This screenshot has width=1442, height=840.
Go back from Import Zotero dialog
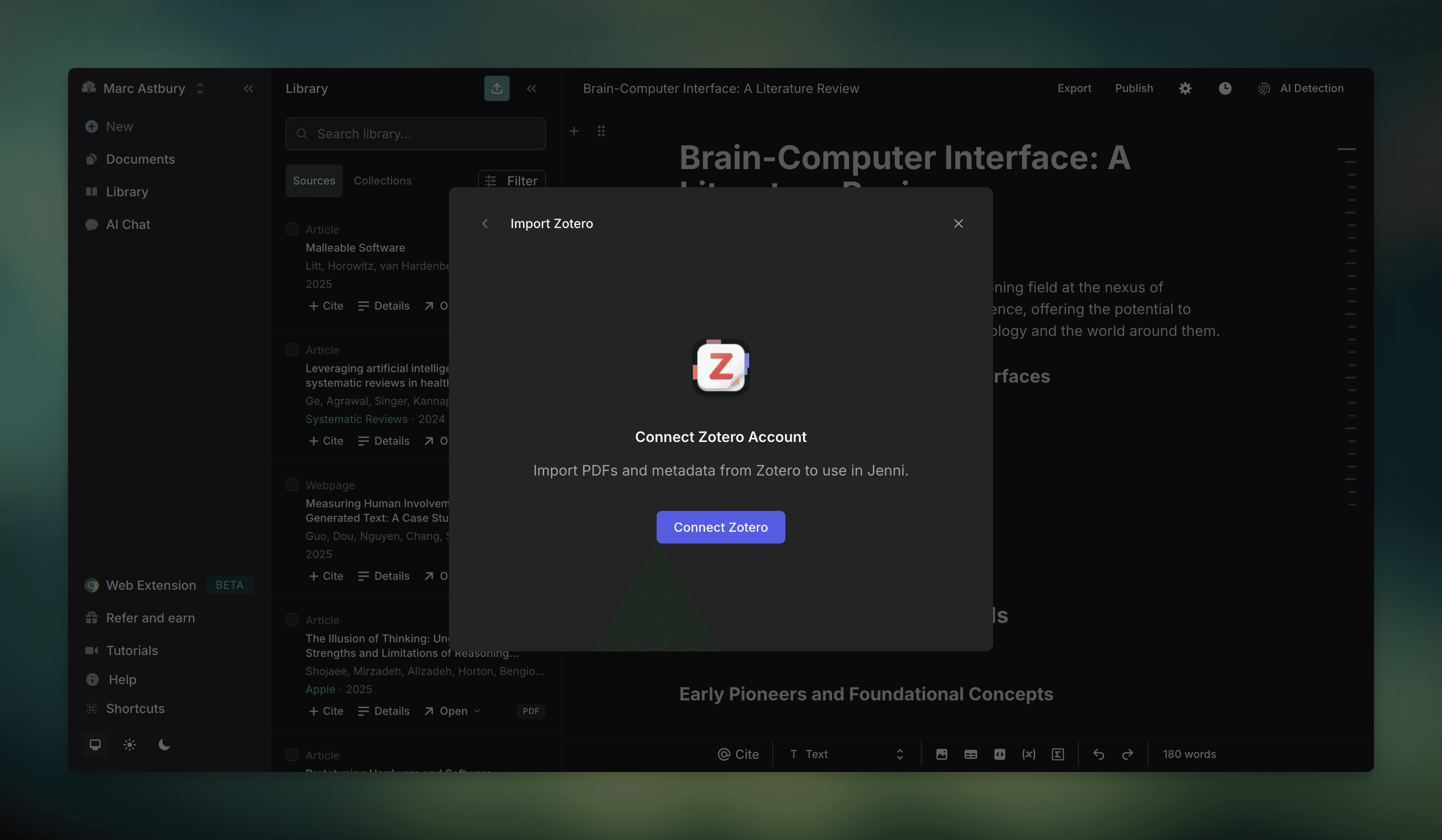(485, 224)
